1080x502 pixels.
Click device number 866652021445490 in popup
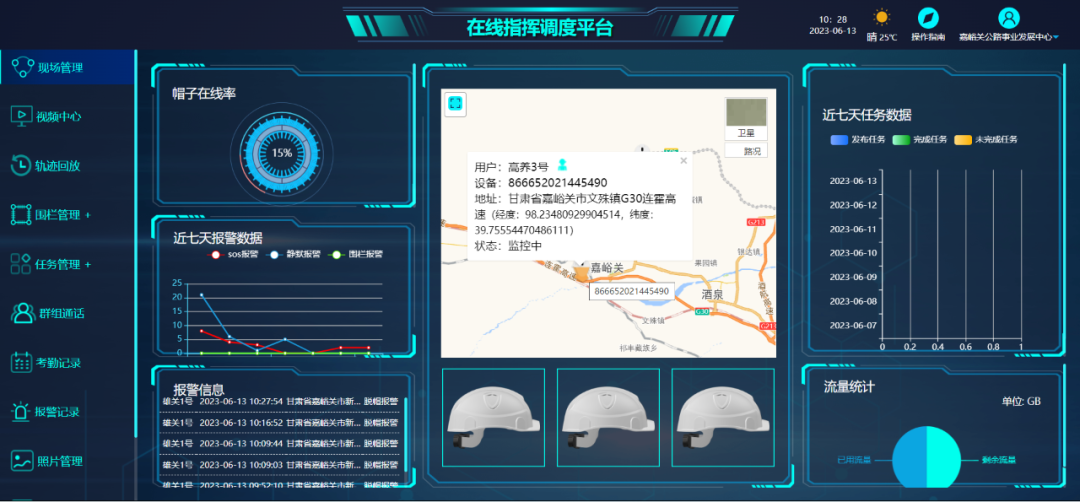558,182
